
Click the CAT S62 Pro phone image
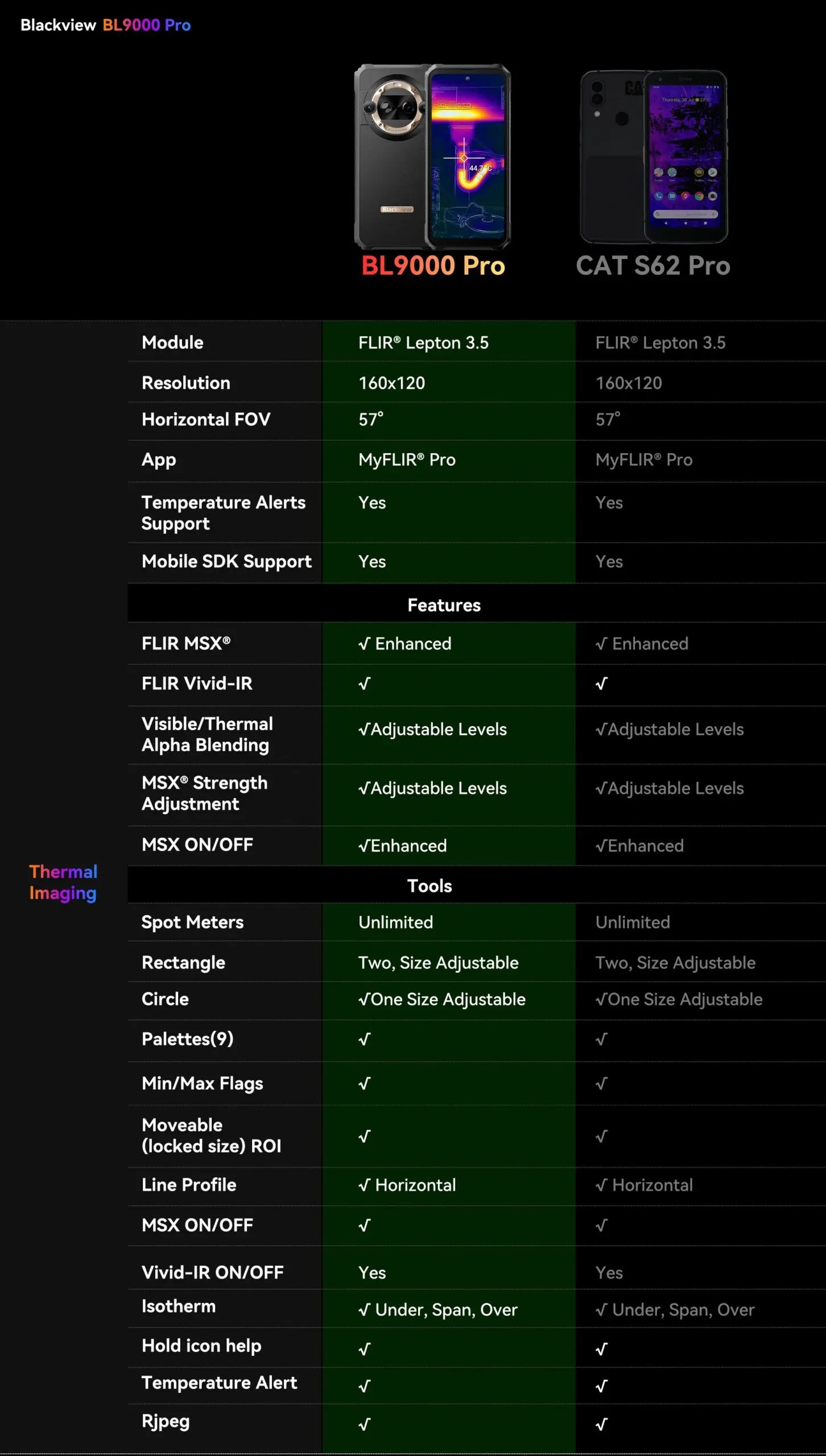coord(654,157)
